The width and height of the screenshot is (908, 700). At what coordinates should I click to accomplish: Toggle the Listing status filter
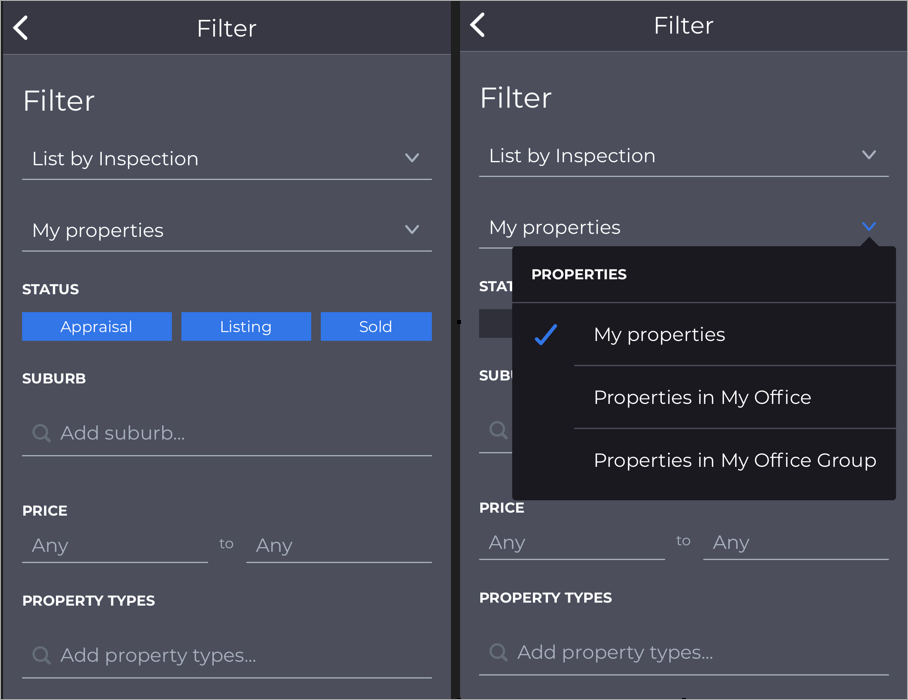(x=246, y=327)
